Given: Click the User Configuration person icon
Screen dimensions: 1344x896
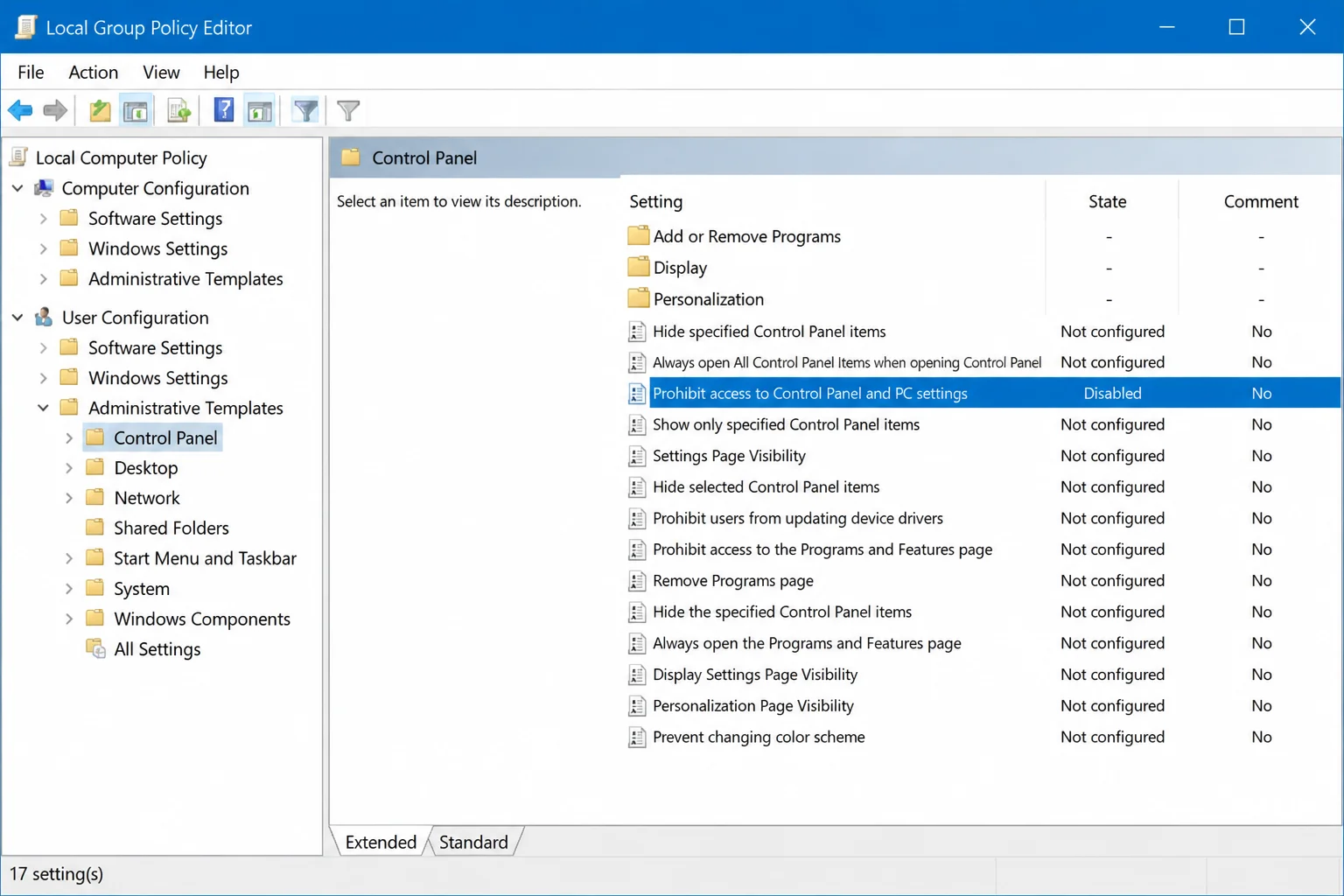Looking at the screenshot, I should click(44, 318).
